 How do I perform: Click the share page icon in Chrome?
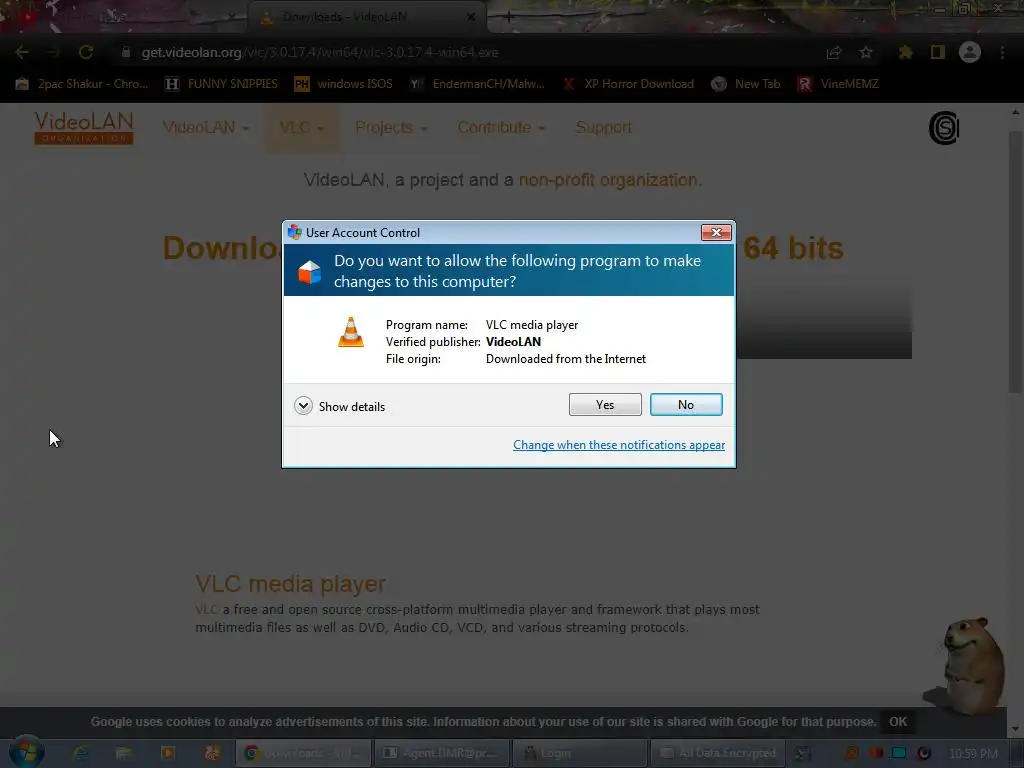[833, 52]
